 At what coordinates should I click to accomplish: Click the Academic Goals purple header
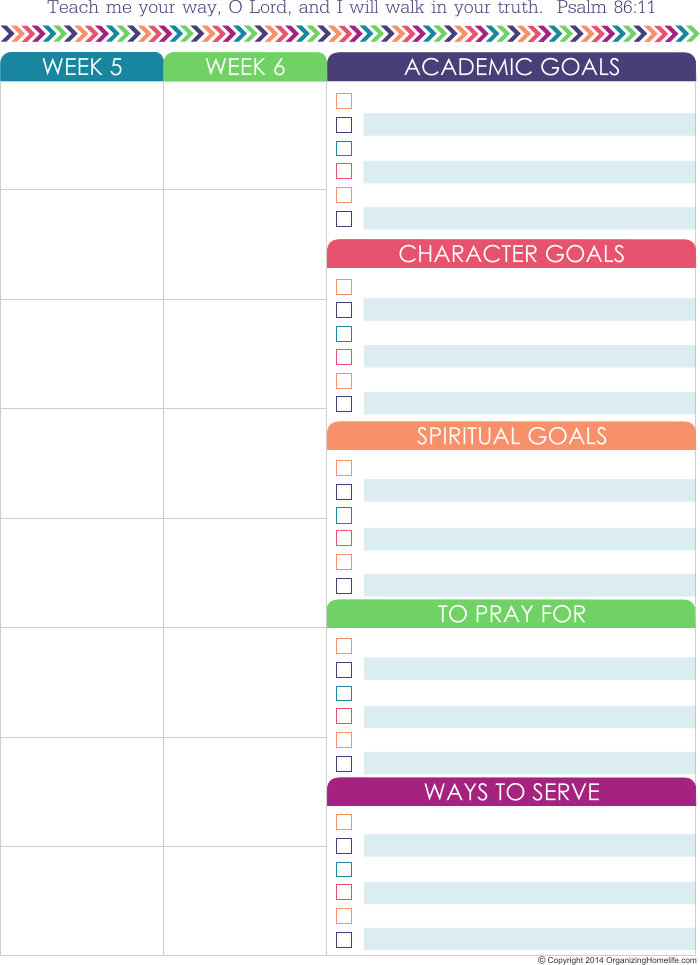512,66
